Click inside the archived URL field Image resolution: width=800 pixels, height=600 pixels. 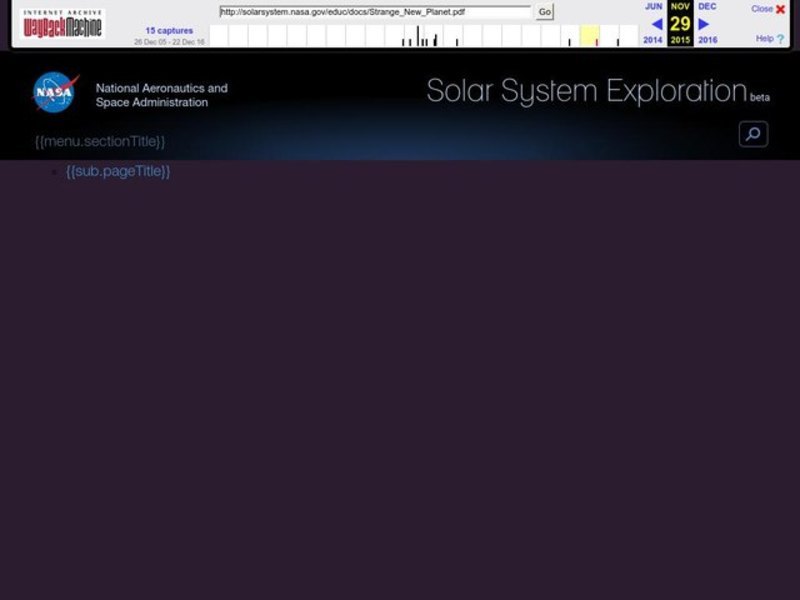click(370, 12)
